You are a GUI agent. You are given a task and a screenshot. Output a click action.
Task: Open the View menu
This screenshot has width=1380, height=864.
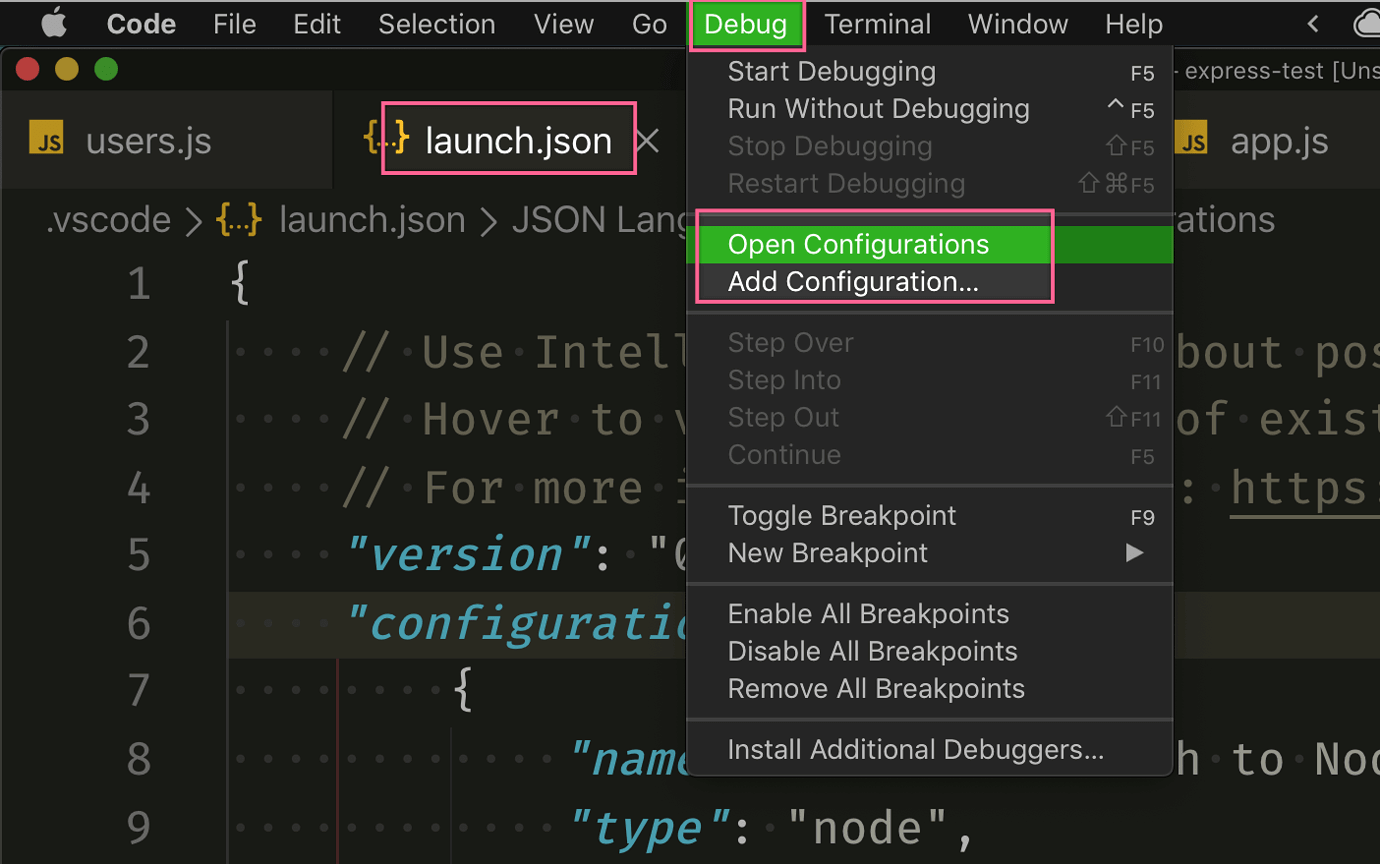click(x=564, y=24)
